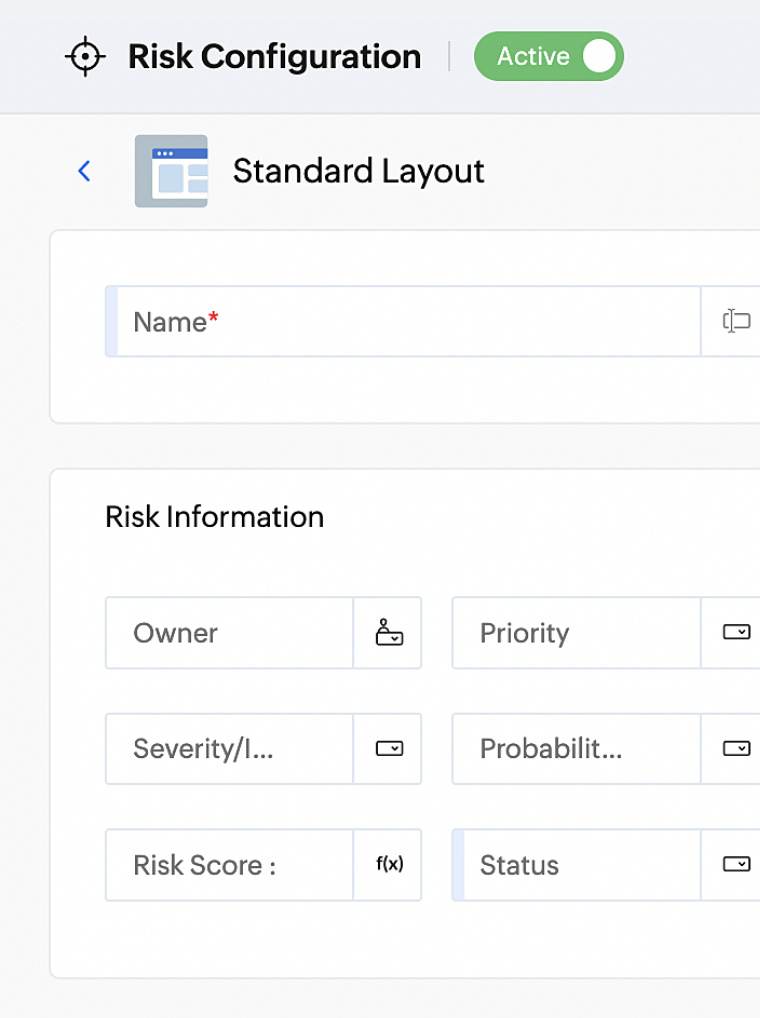Select the Status field card
Viewport: 760px width, 1018px height.
575,864
